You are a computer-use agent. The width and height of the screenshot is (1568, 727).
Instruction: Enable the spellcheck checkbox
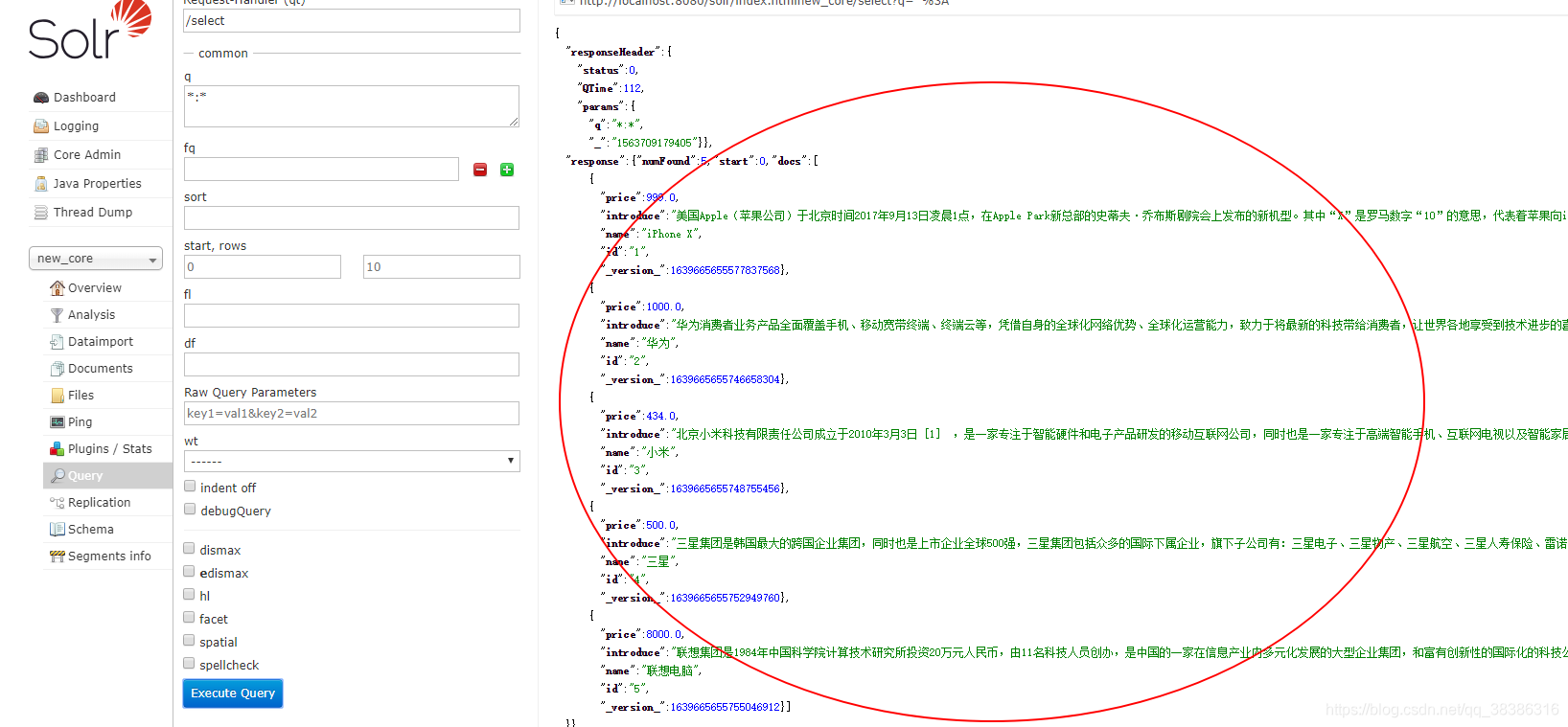click(189, 664)
